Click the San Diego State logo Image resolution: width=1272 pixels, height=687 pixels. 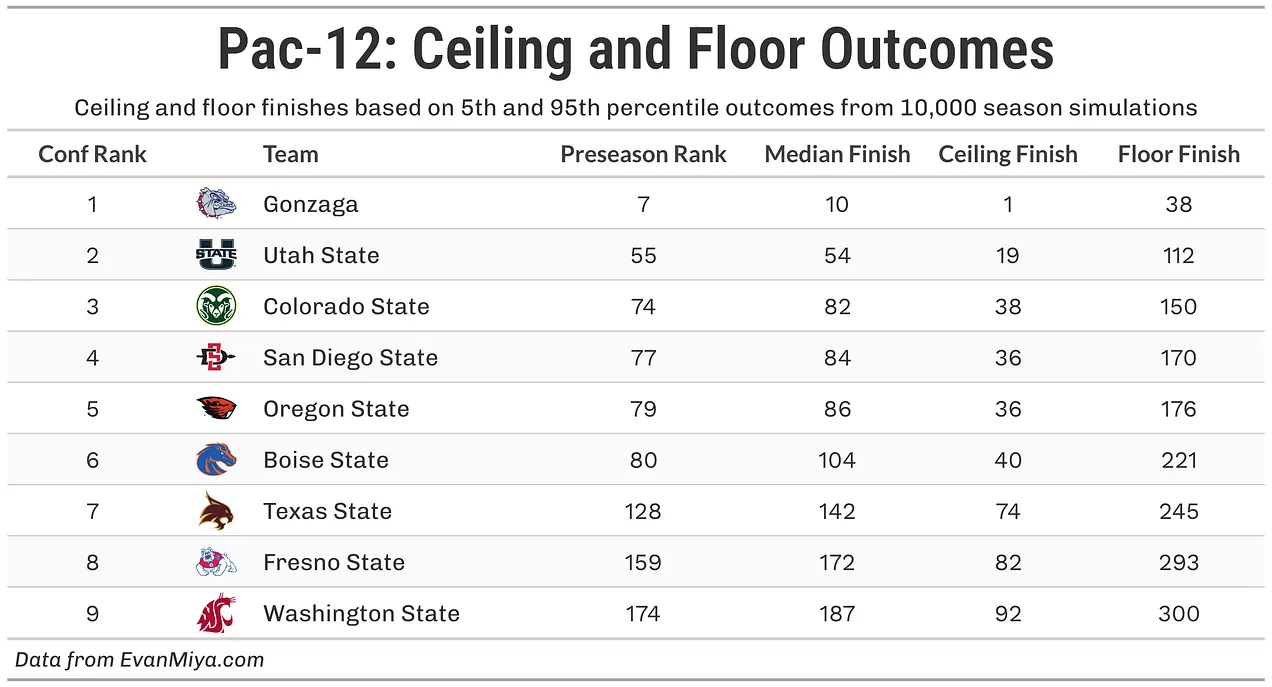(216, 357)
